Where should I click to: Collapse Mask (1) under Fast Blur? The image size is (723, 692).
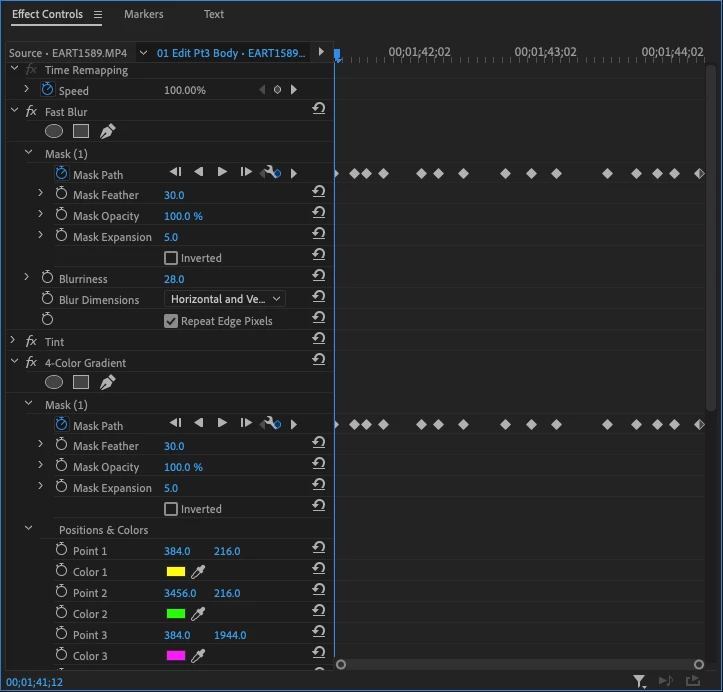click(x=29, y=152)
